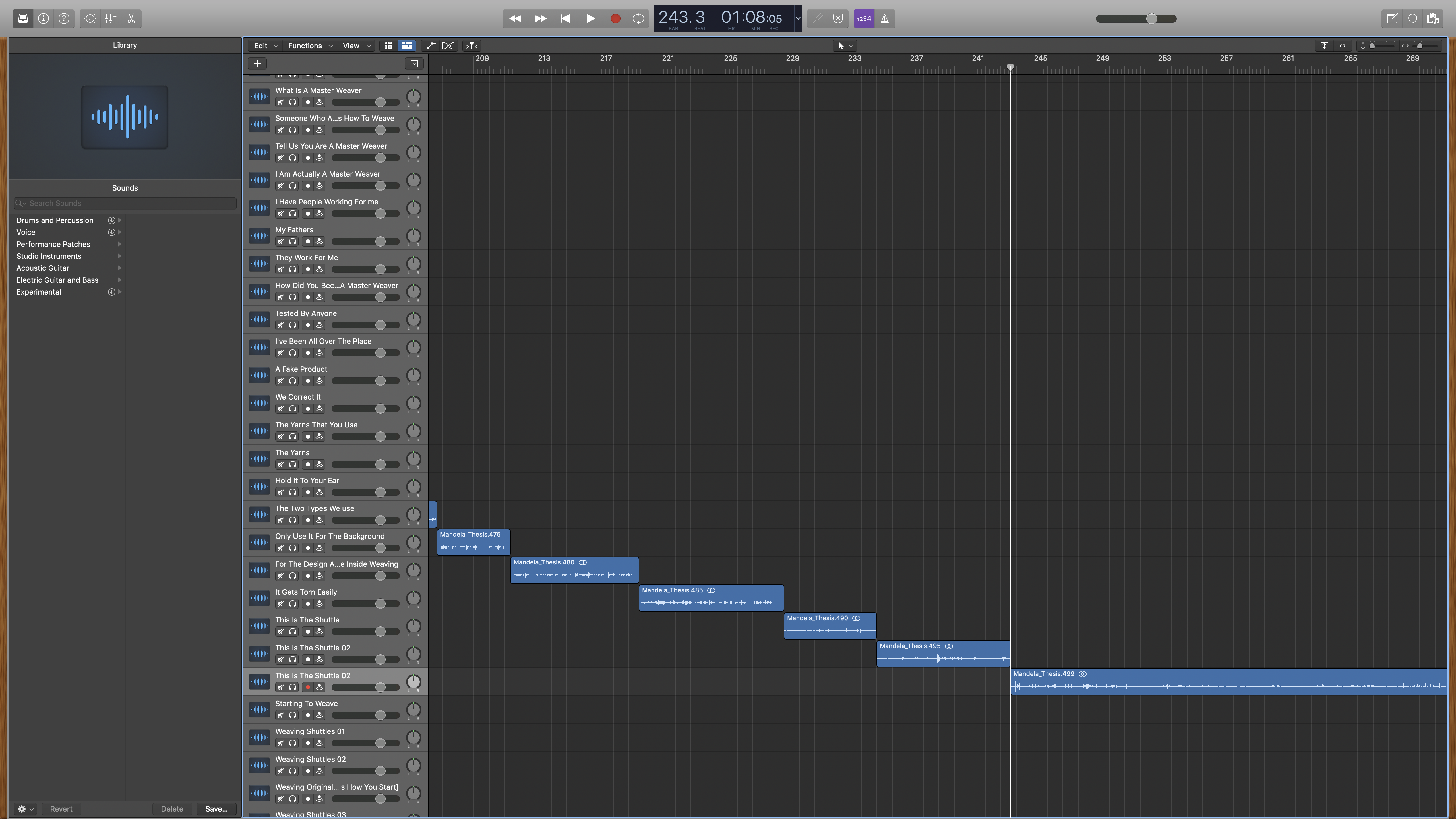Adjust the horizontal zoom slider
Viewport: 1456px width, 819px height.
(x=1425, y=46)
